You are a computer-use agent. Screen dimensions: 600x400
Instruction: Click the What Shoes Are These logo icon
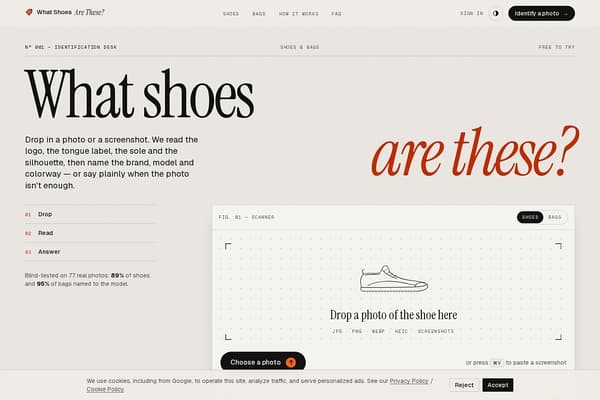point(29,12)
